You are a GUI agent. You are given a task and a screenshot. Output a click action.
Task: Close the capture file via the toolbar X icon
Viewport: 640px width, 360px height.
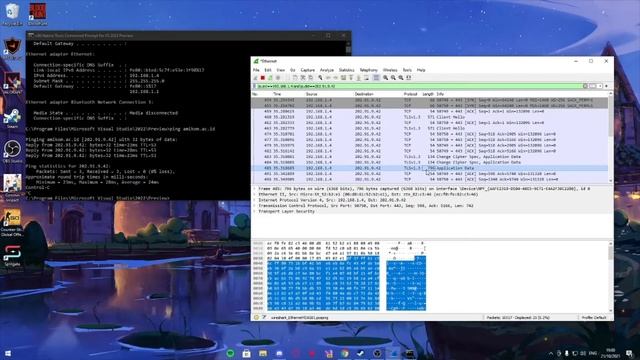tap(303, 78)
